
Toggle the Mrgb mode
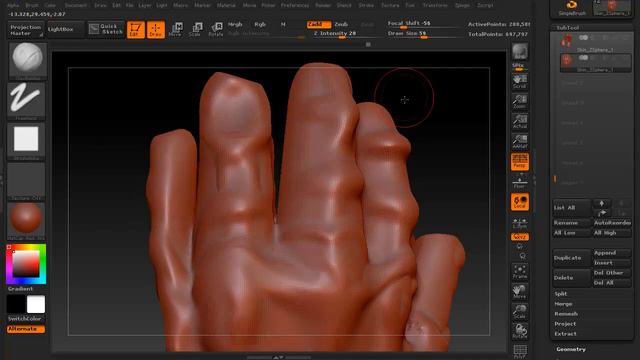coord(235,24)
